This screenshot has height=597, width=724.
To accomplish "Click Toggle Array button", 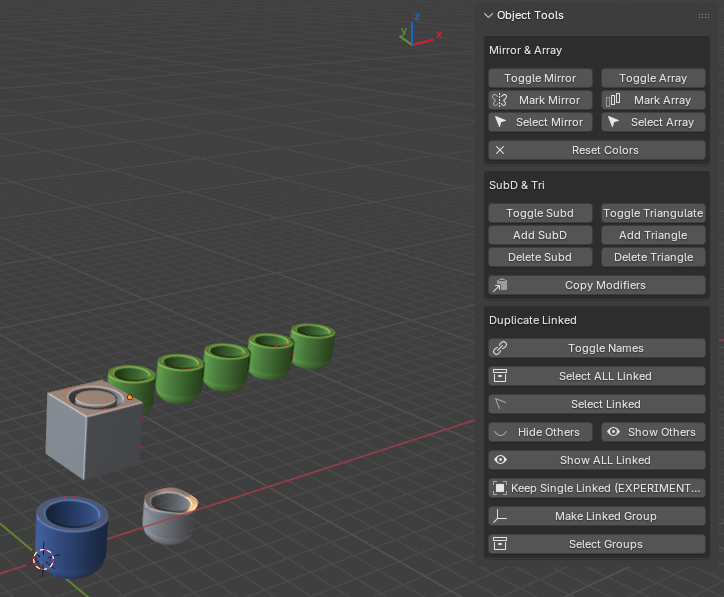I will [x=653, y=78].
